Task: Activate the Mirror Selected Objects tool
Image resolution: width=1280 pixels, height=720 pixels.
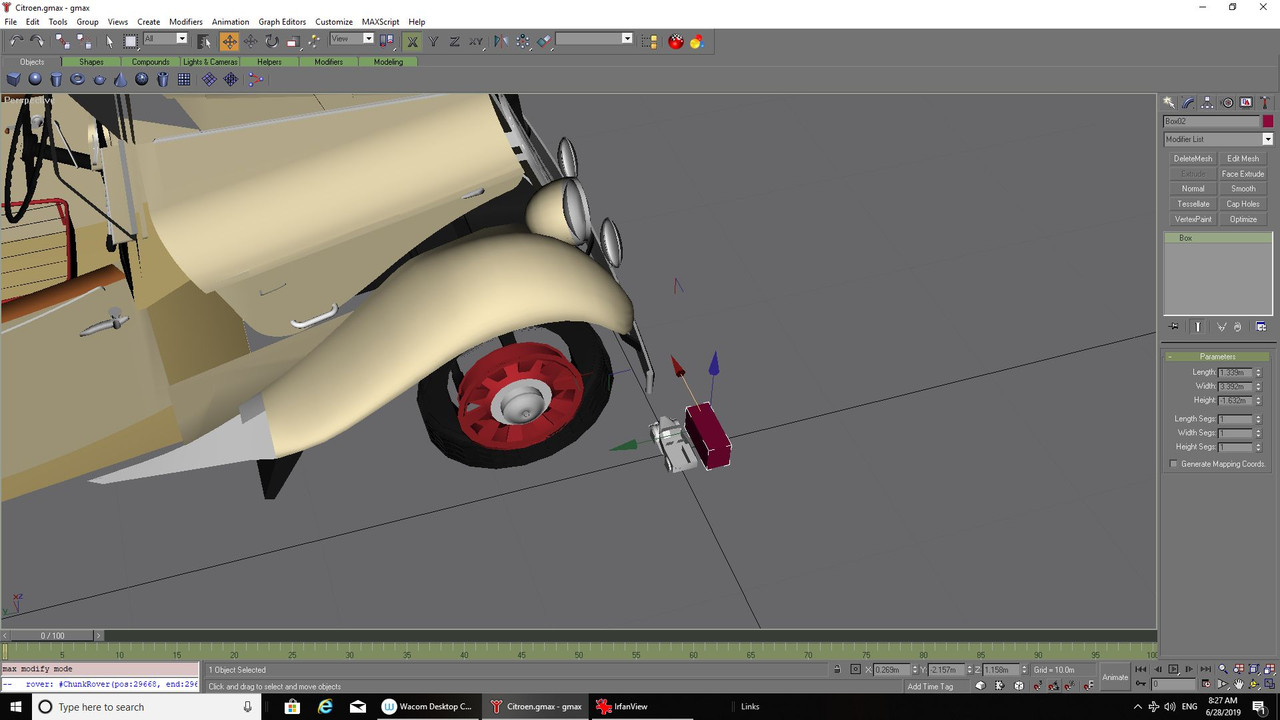Action: tap(500, 41)
